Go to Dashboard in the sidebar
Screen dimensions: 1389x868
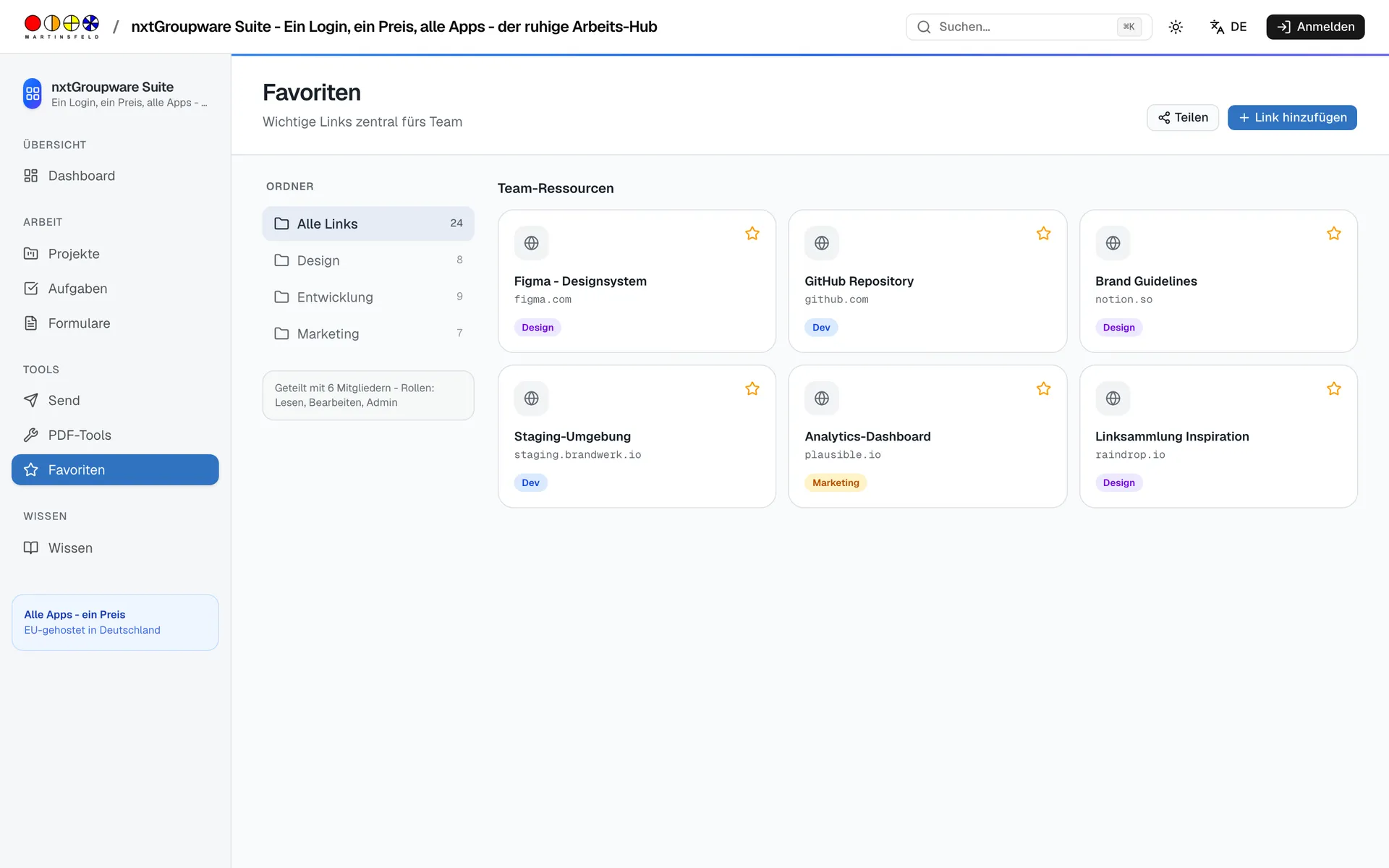(x=115, y=176)
